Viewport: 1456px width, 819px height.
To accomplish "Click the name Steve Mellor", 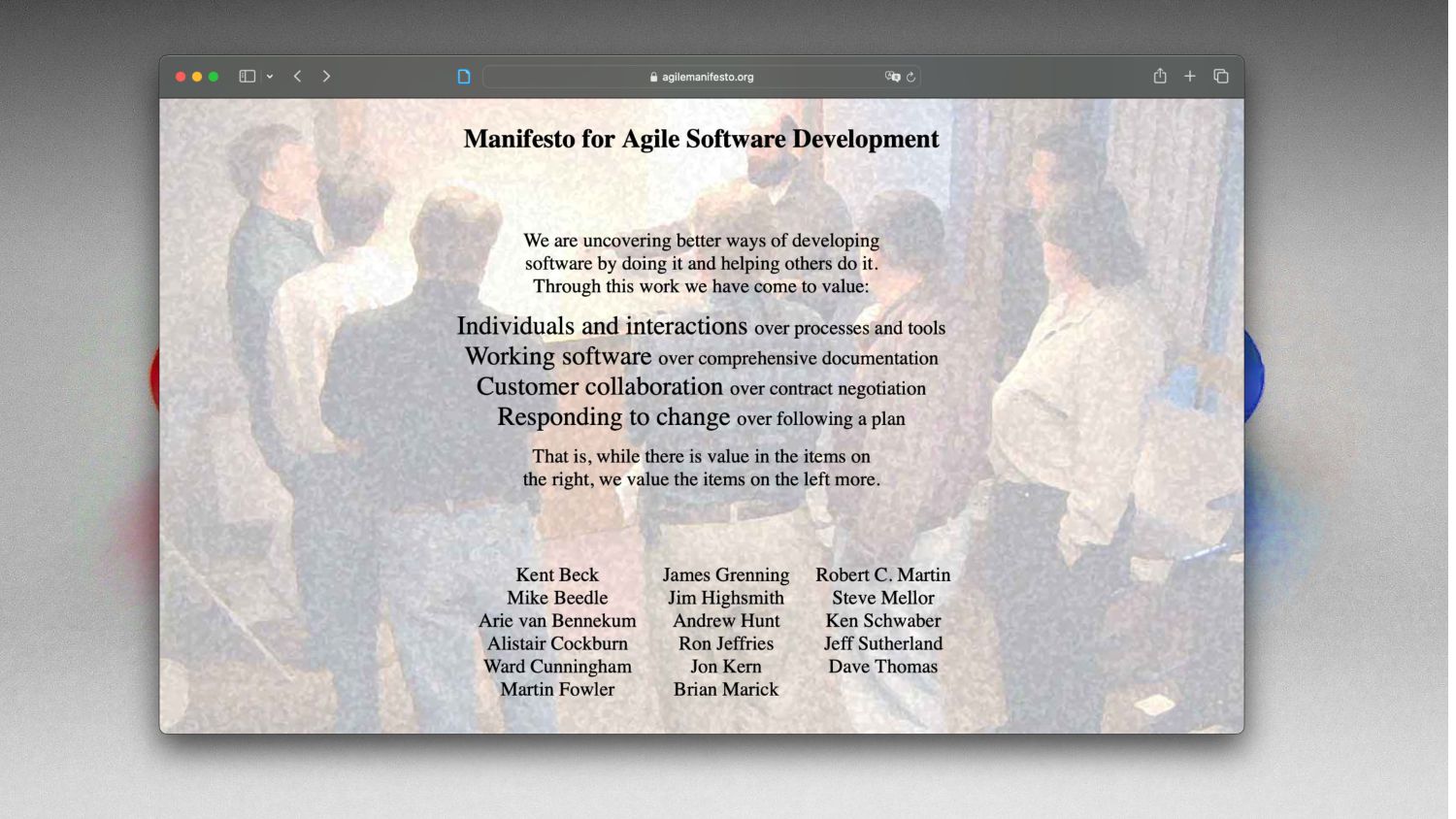I will [x=883, y=598].
